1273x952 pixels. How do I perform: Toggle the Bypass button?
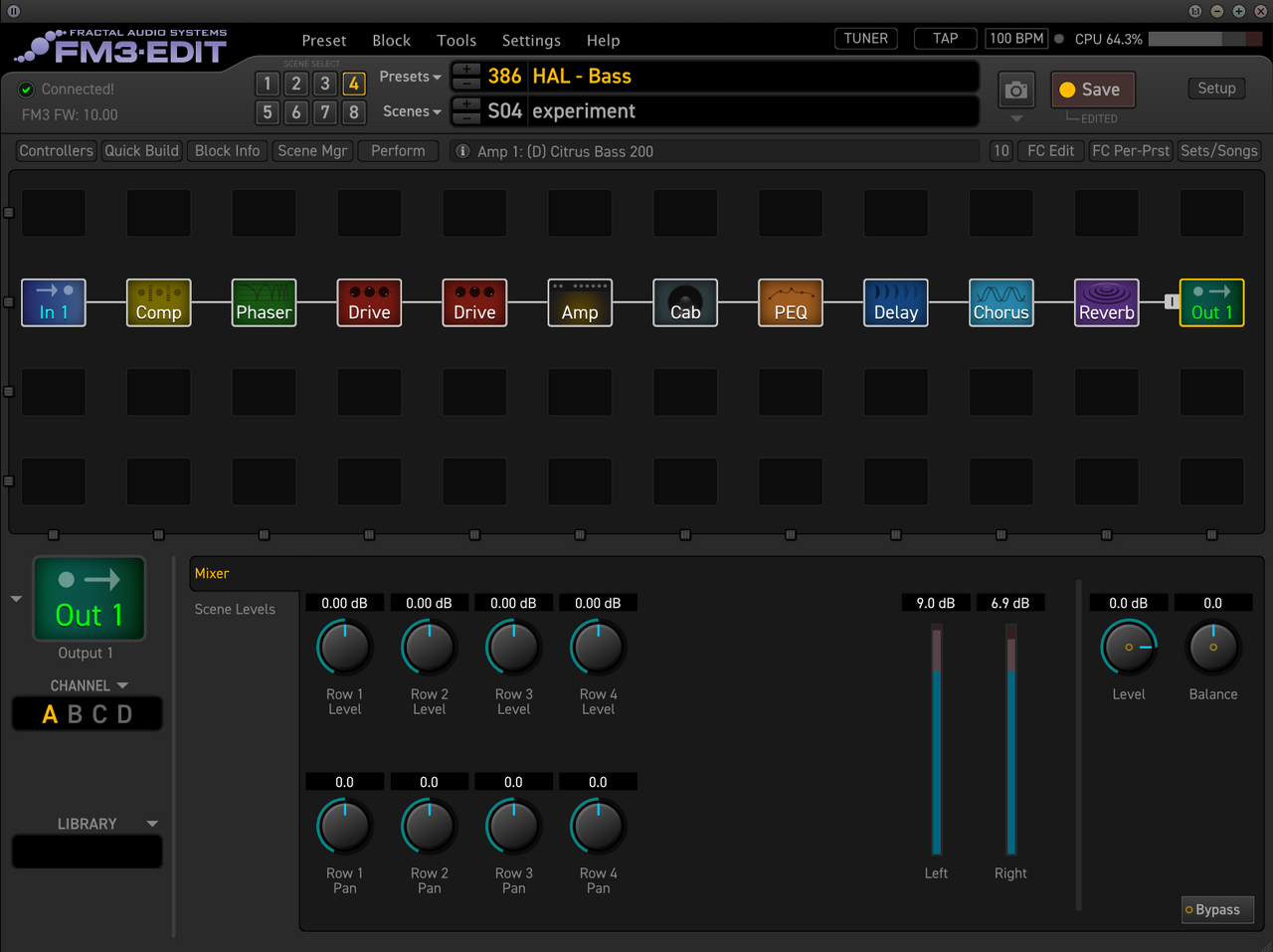click(x=1217, y=909)
